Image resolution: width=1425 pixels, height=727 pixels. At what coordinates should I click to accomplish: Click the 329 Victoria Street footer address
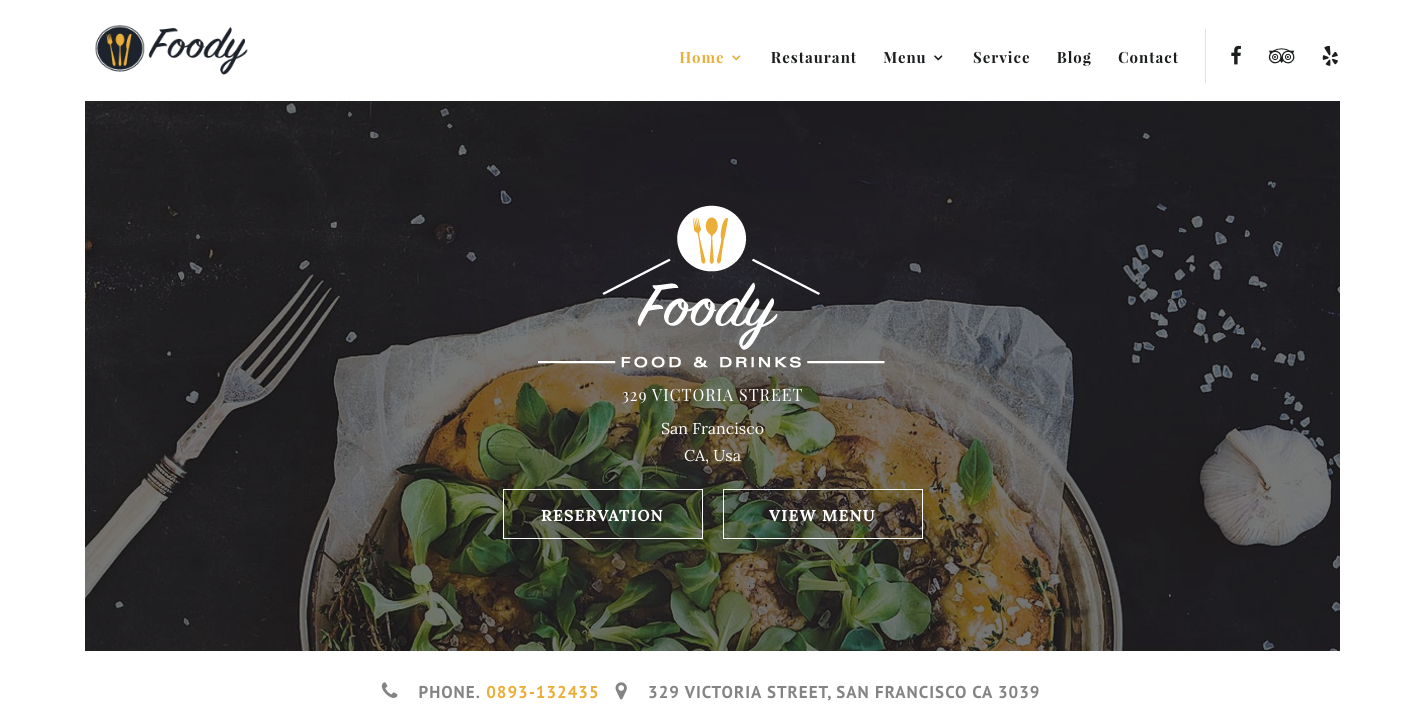coord(844,692)
